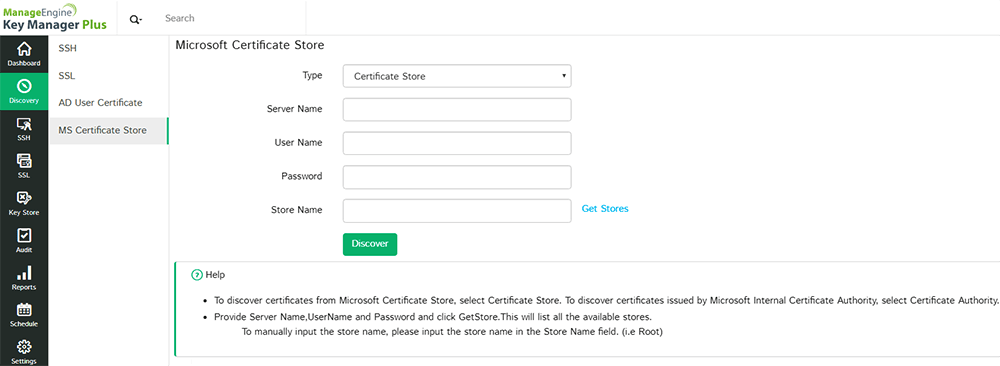Viewport: 1000px width, 366px height.
Task: Open the Schedule section
Action: click(24, 315)
